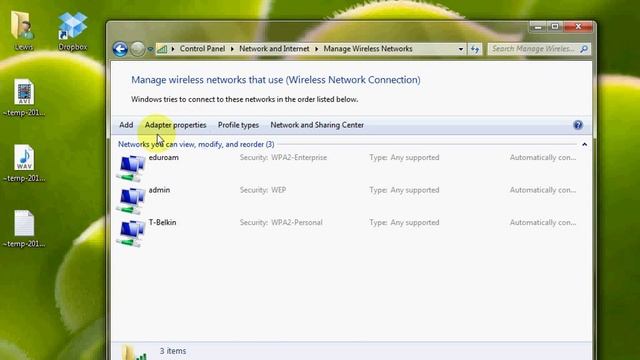The width and height of the screenshot is (640, 360).
Task: Click the greyed Forward navigation arrow
Action: click(138, 49)
